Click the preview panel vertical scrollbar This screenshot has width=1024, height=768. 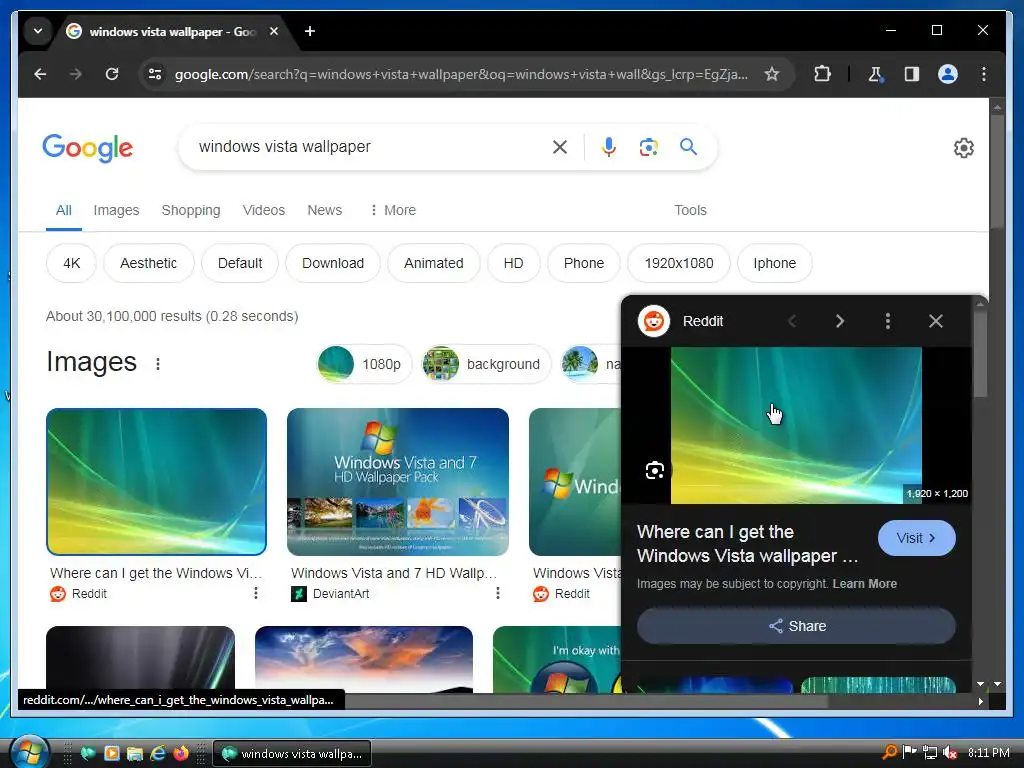(980, 354)
